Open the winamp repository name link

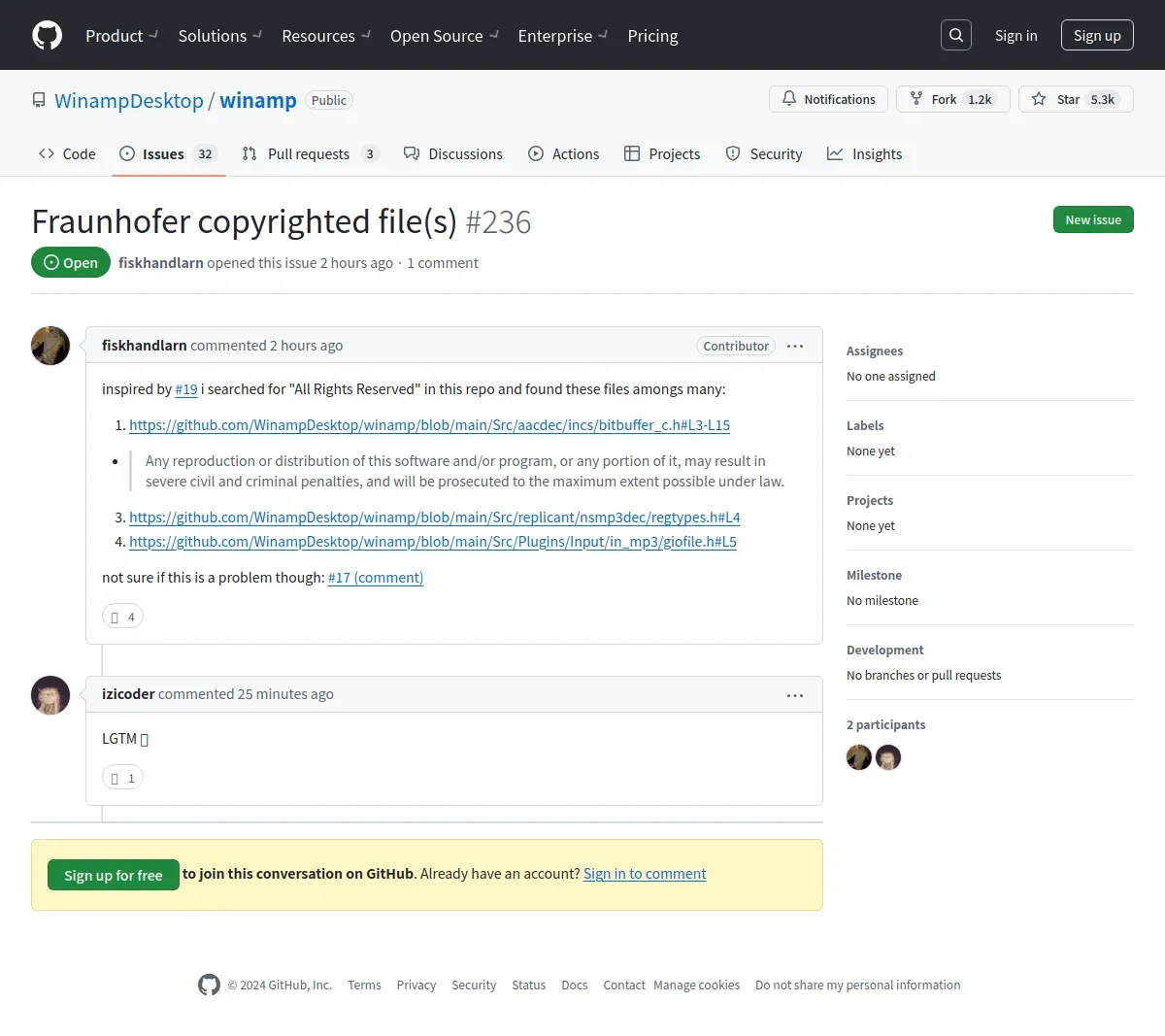[x=258, y=100]
